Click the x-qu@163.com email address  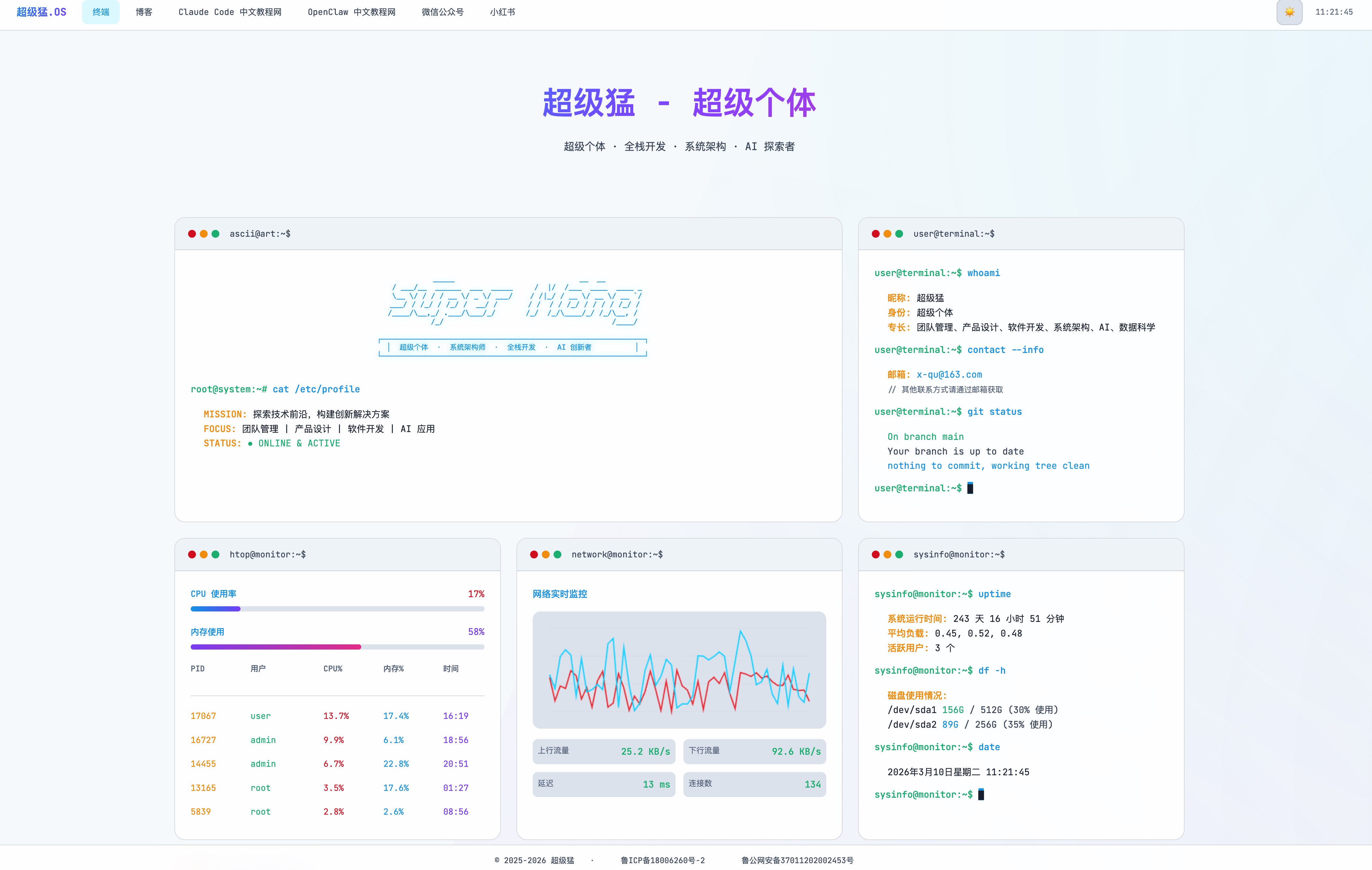click(949, 374)
